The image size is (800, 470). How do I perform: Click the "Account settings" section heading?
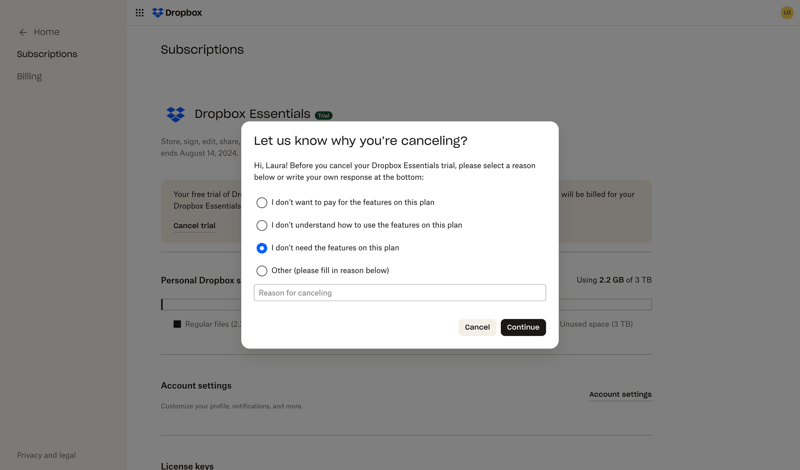(196, 386)
